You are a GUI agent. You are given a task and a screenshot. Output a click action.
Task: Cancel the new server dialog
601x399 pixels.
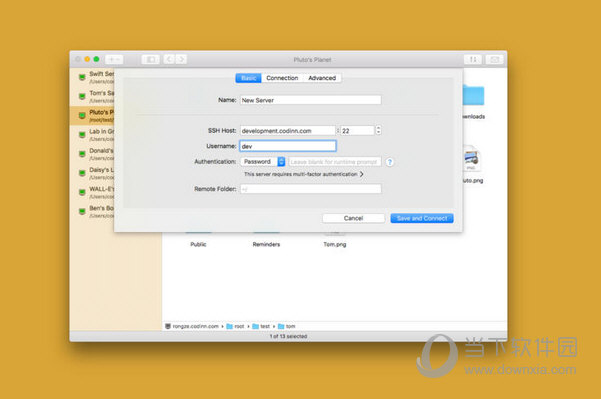coord(353,218)
